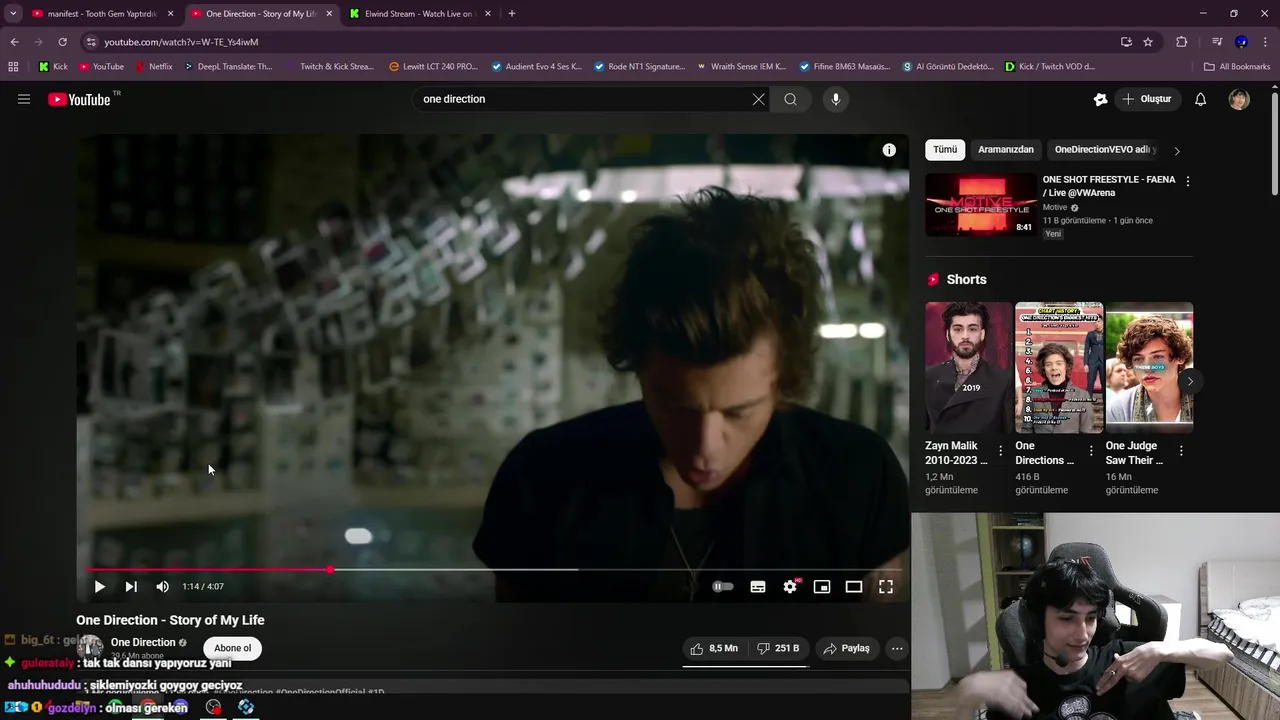Open One Judge Saw Their short
Screen dimensions: 1280x720
pos(1149,368)
